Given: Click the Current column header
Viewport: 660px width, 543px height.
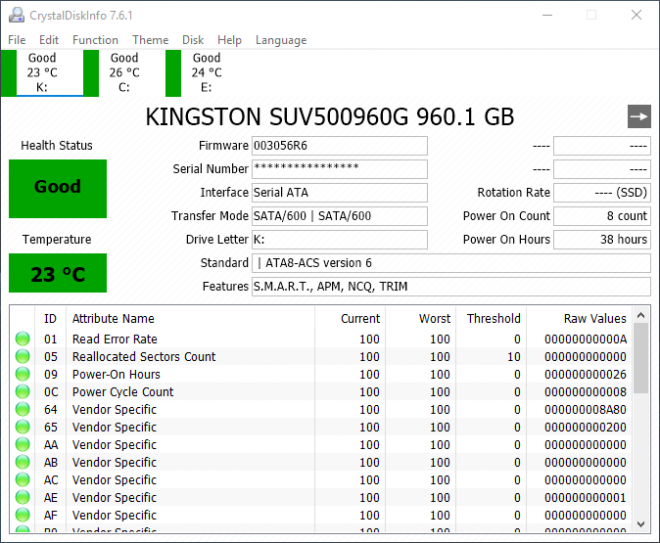Looking at the screenshot, I should pos(350,319).
